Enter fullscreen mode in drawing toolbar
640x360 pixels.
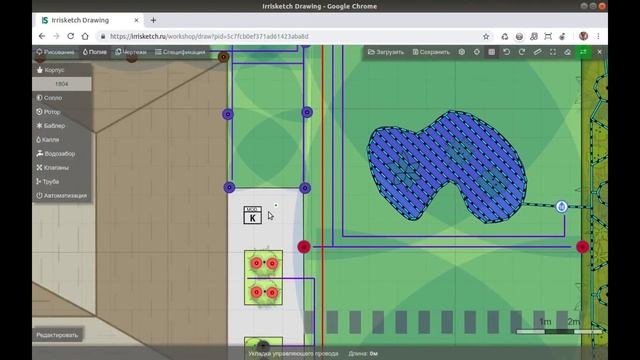click(x=553, y=52)
